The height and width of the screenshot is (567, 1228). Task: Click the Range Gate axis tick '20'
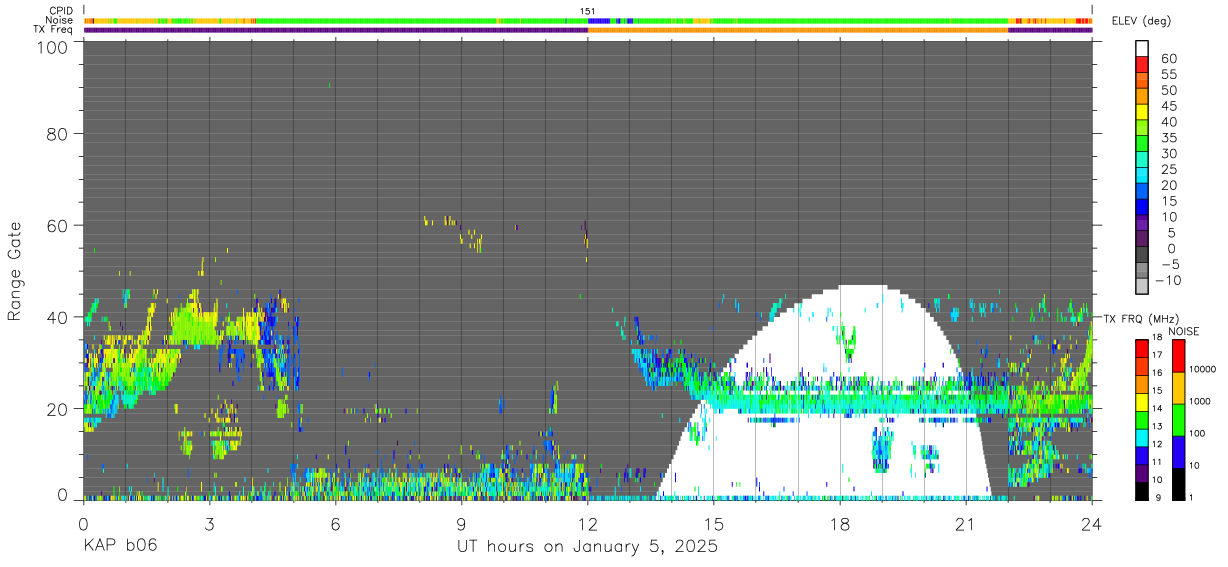[x=58, y=409]
